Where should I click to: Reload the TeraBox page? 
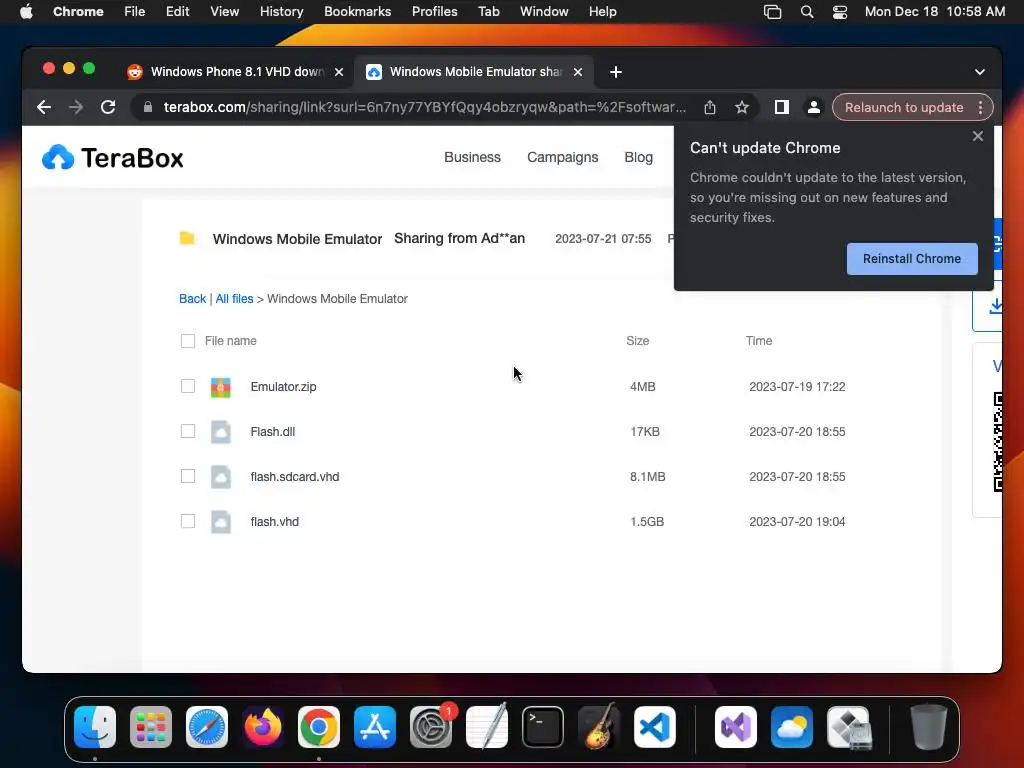click(108, 107)
